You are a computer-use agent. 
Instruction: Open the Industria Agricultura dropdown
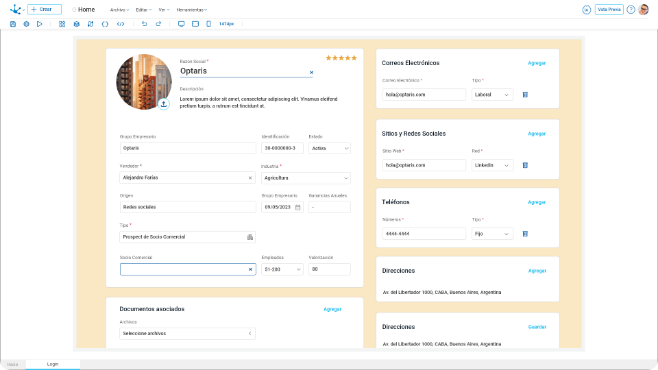tap(306, 178)
